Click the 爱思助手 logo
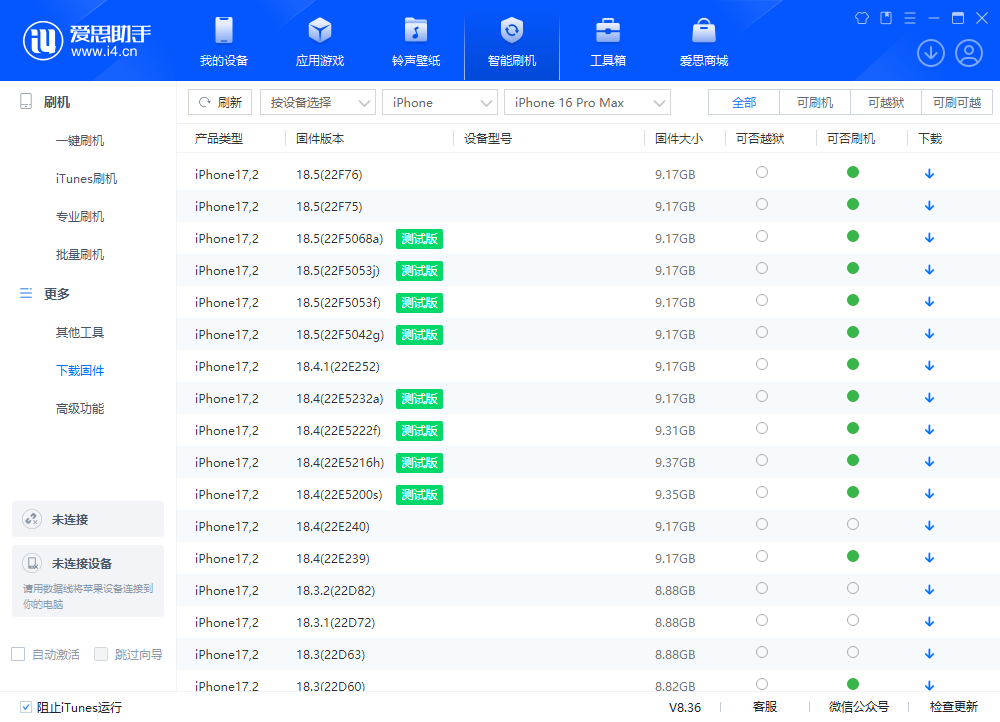Screen dimensions: 1000x722 tap(87, 40)
